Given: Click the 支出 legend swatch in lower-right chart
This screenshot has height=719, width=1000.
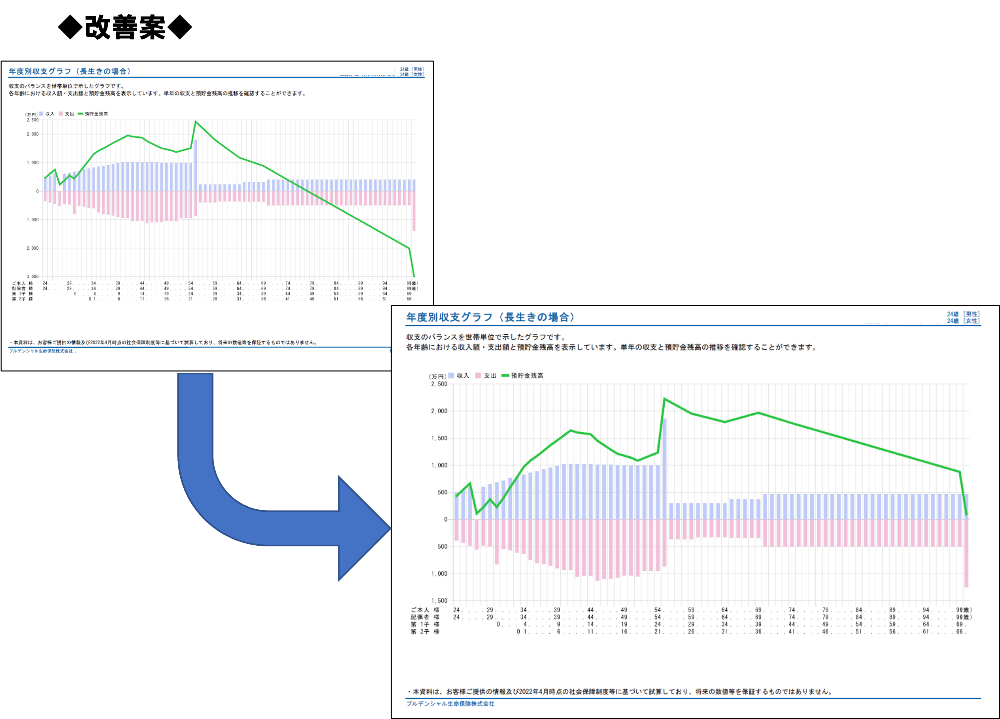Looking at the screenshot, I should 480,376.
